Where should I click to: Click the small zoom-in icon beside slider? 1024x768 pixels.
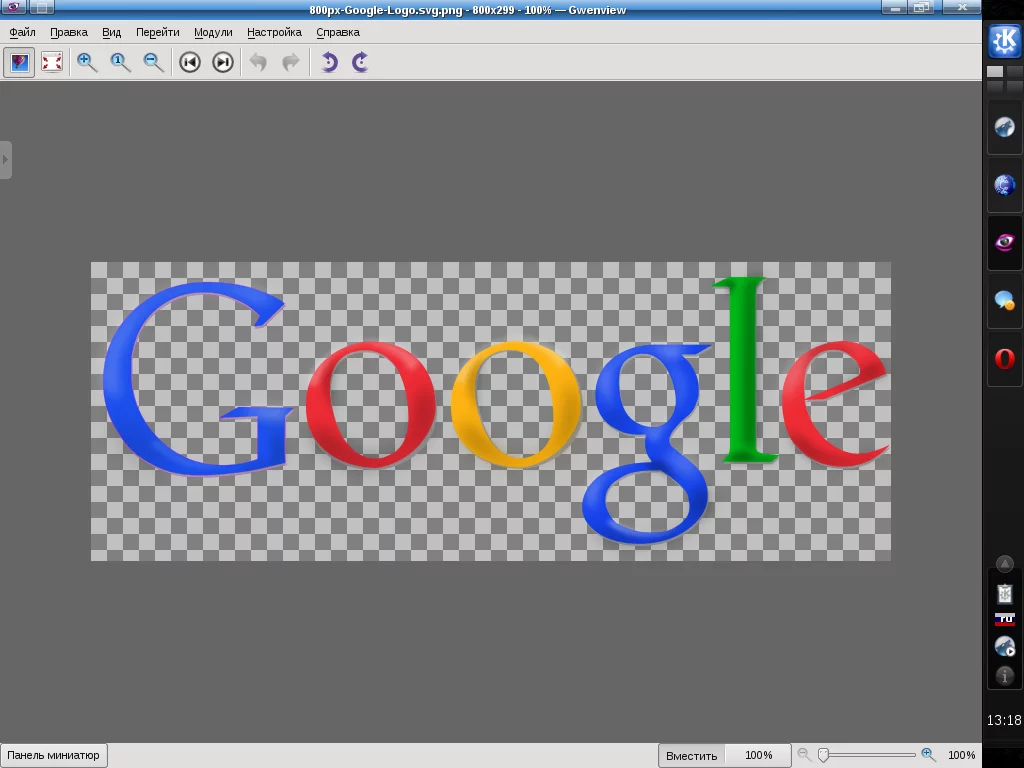927,755
